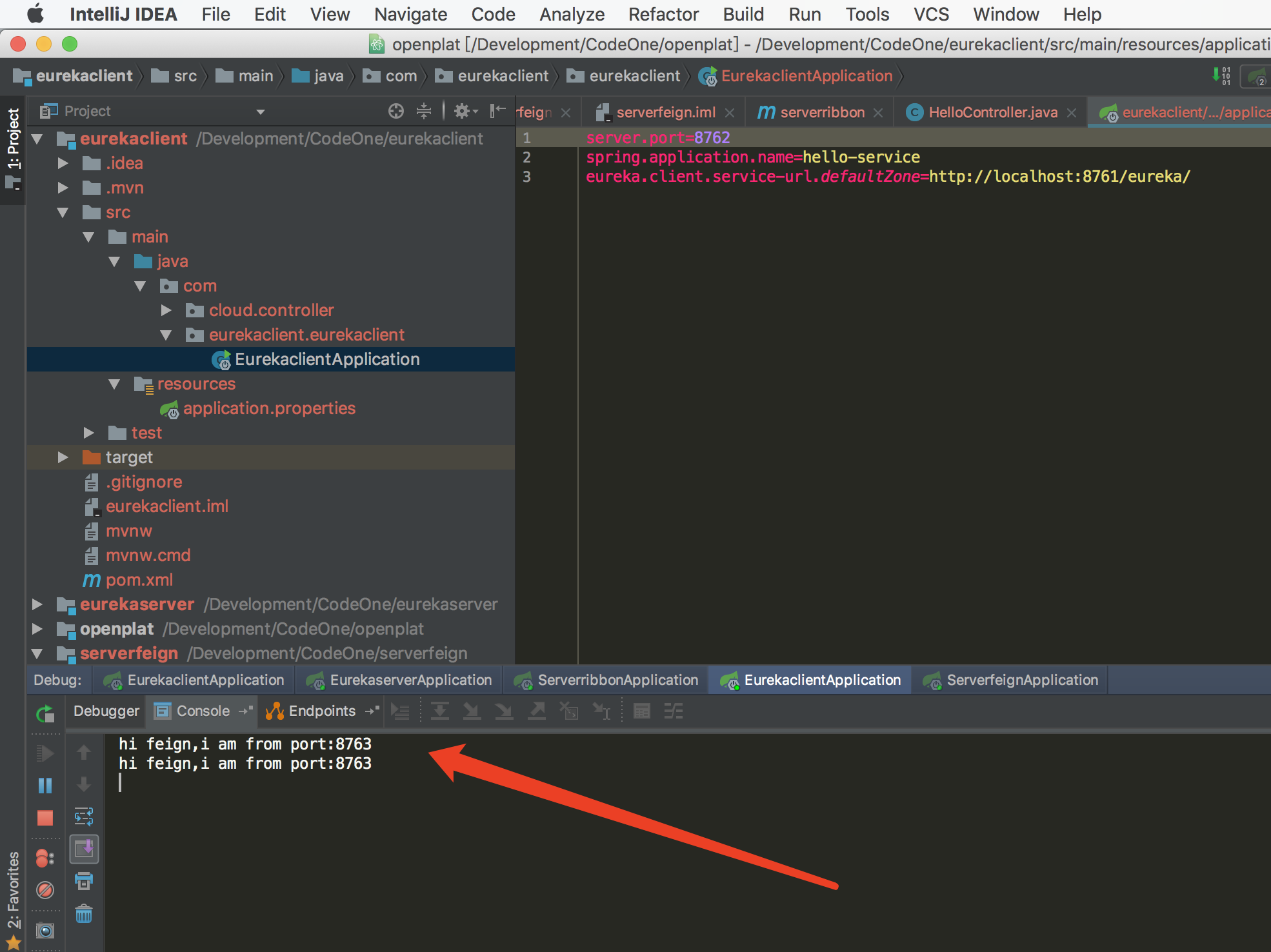Pause the running program
Viewport: 1271px width, 952px height.
click(45, 785)
